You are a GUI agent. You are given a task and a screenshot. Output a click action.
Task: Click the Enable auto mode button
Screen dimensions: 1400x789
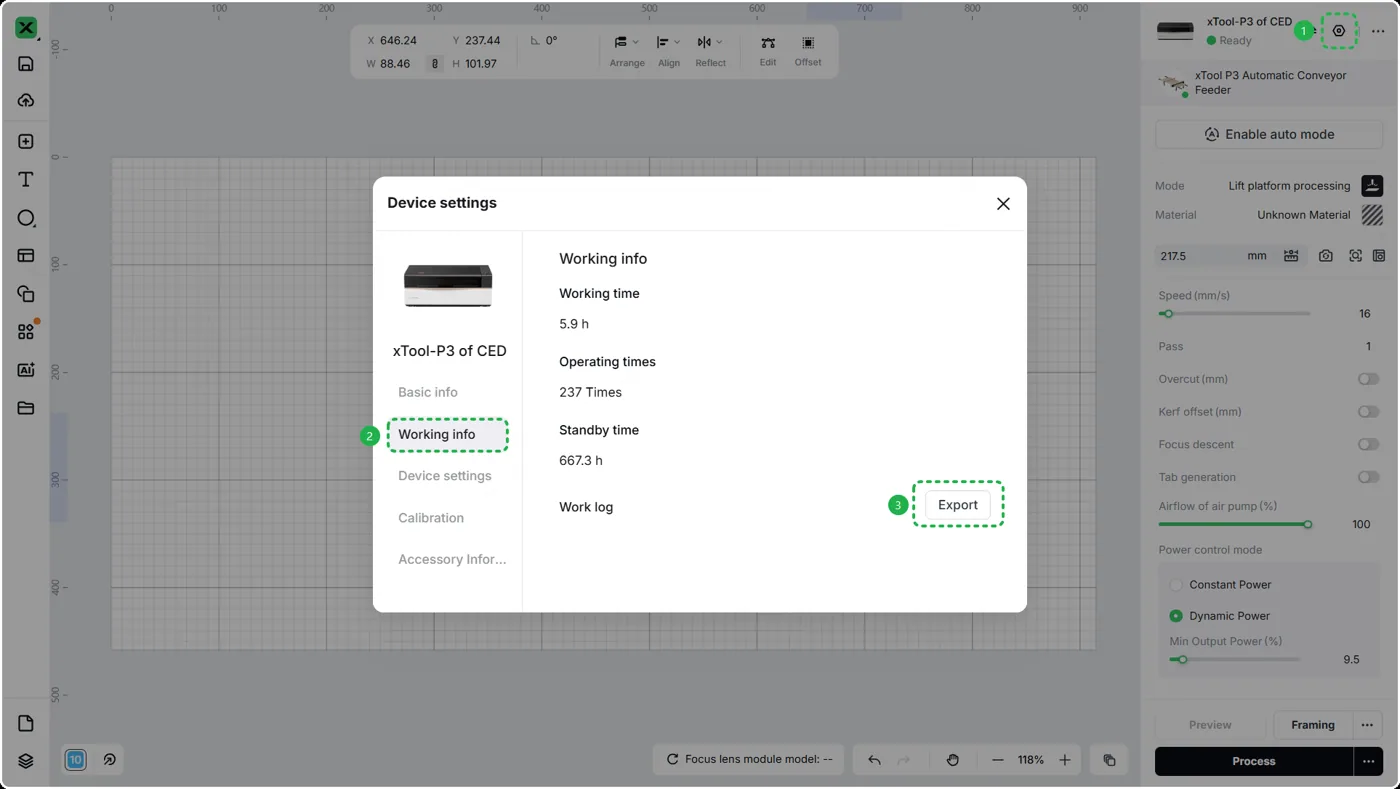1269,134
